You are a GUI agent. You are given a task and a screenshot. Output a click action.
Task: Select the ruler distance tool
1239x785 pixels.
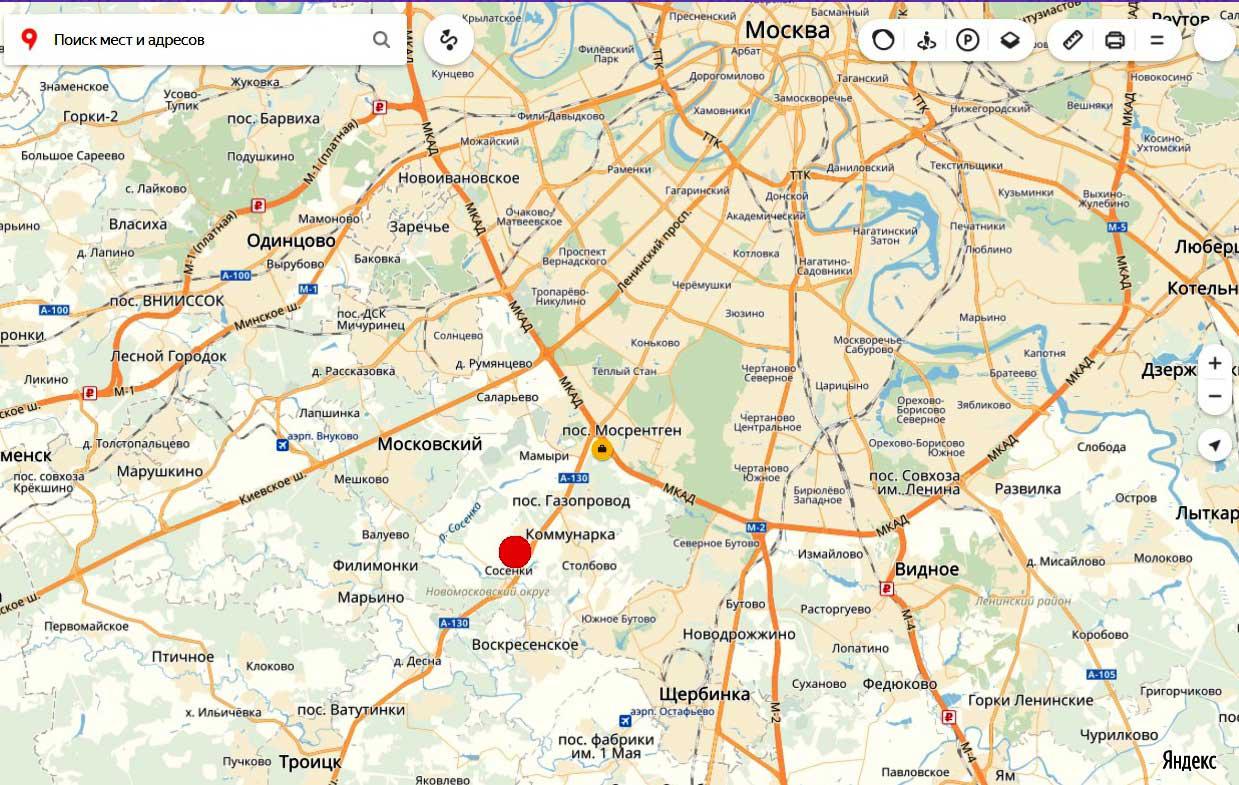[1072, 40]
